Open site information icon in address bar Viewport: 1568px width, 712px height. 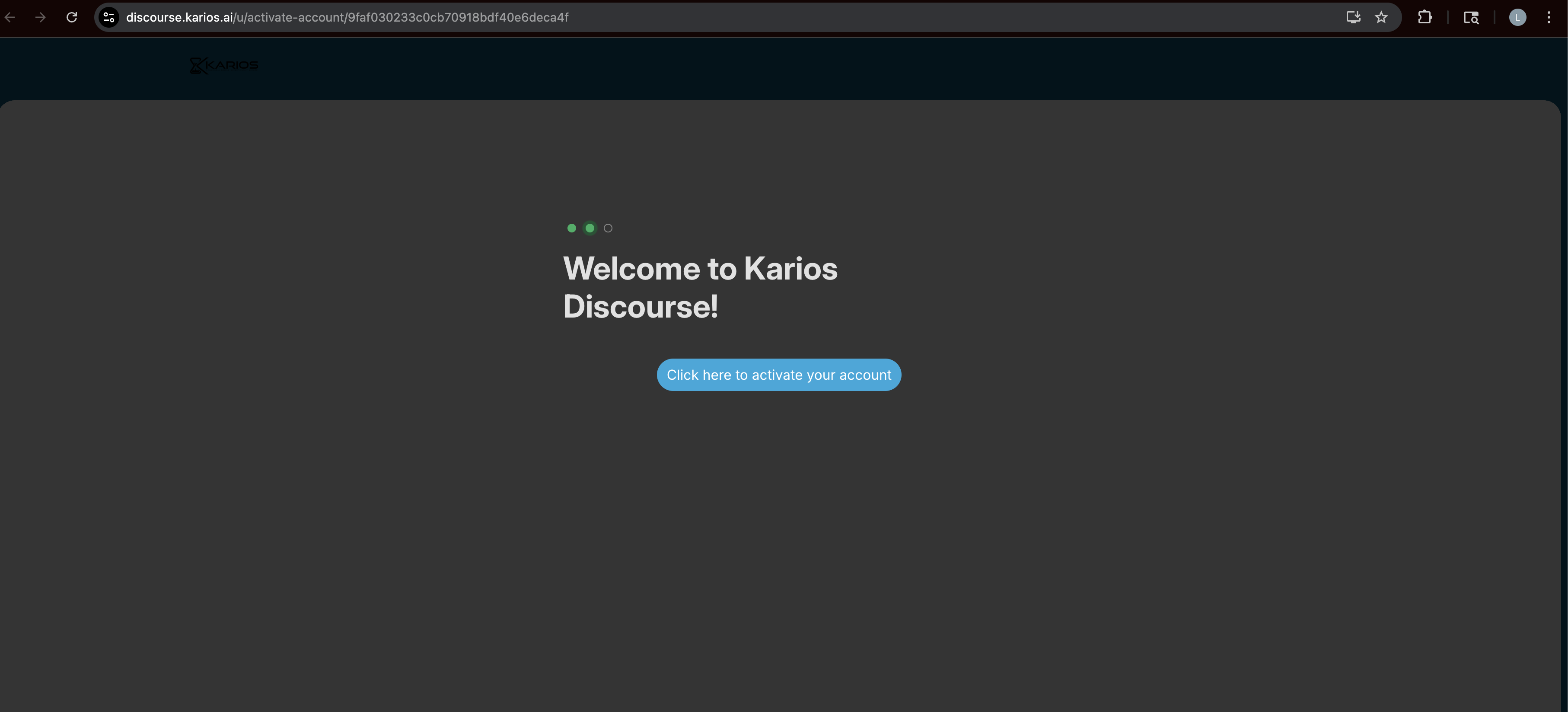point(109,17)
